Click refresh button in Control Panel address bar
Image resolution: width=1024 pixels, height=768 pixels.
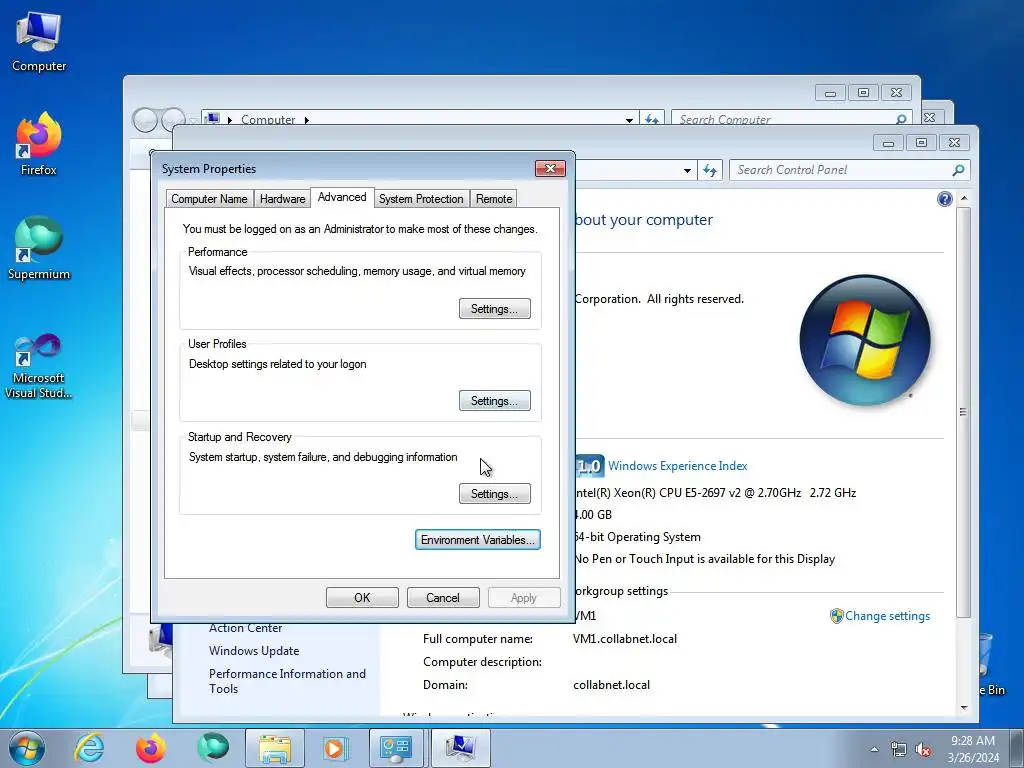pos(710,170)
